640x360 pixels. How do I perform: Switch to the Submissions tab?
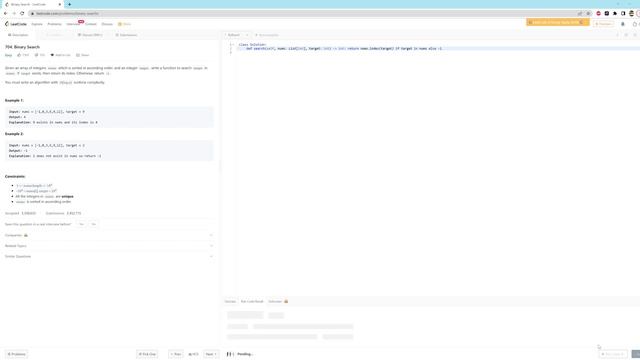point(126,35)
